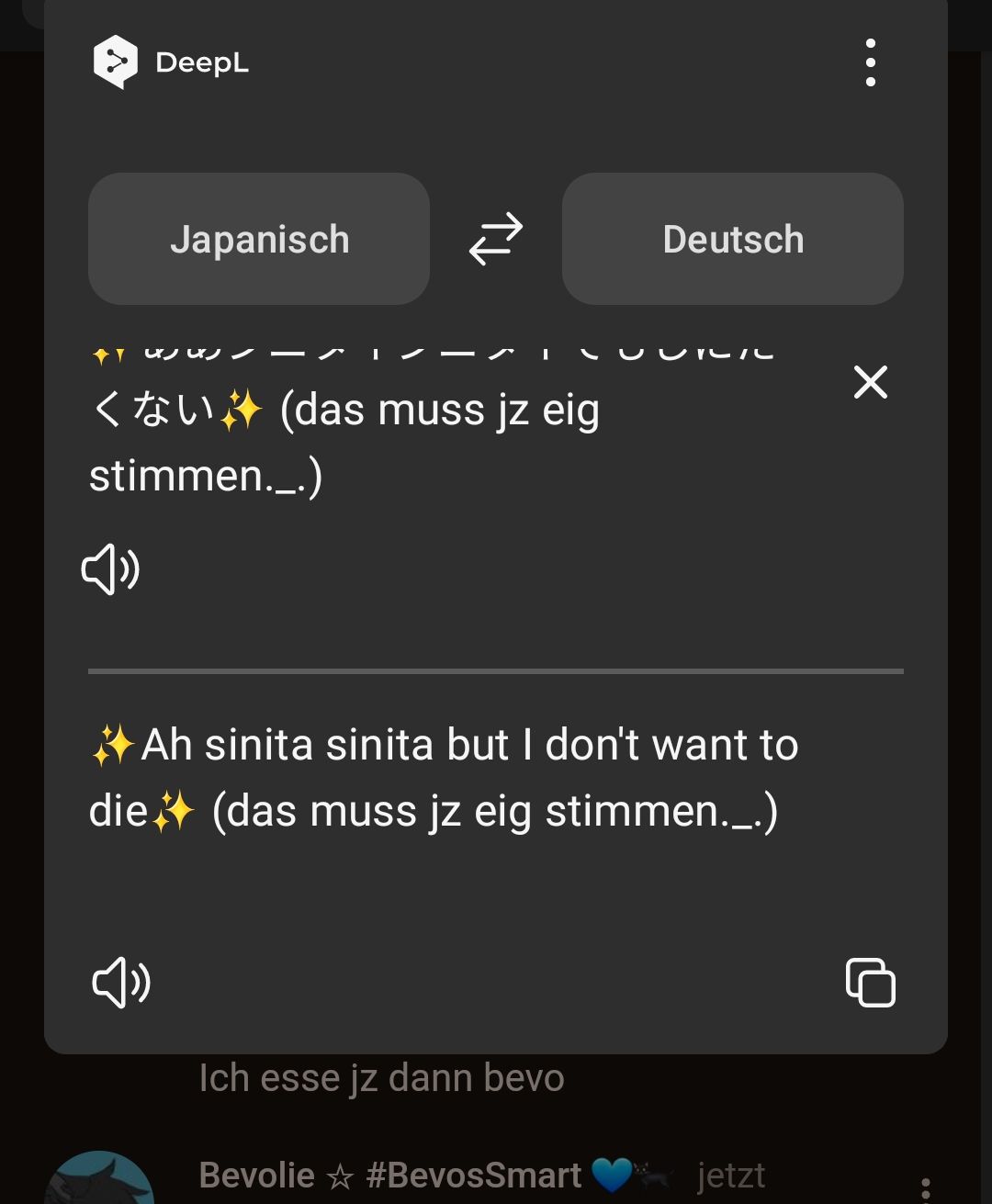This screenshot has height=1204, width=992.
Task: Tap the translated text output
Action: point(441,778)
